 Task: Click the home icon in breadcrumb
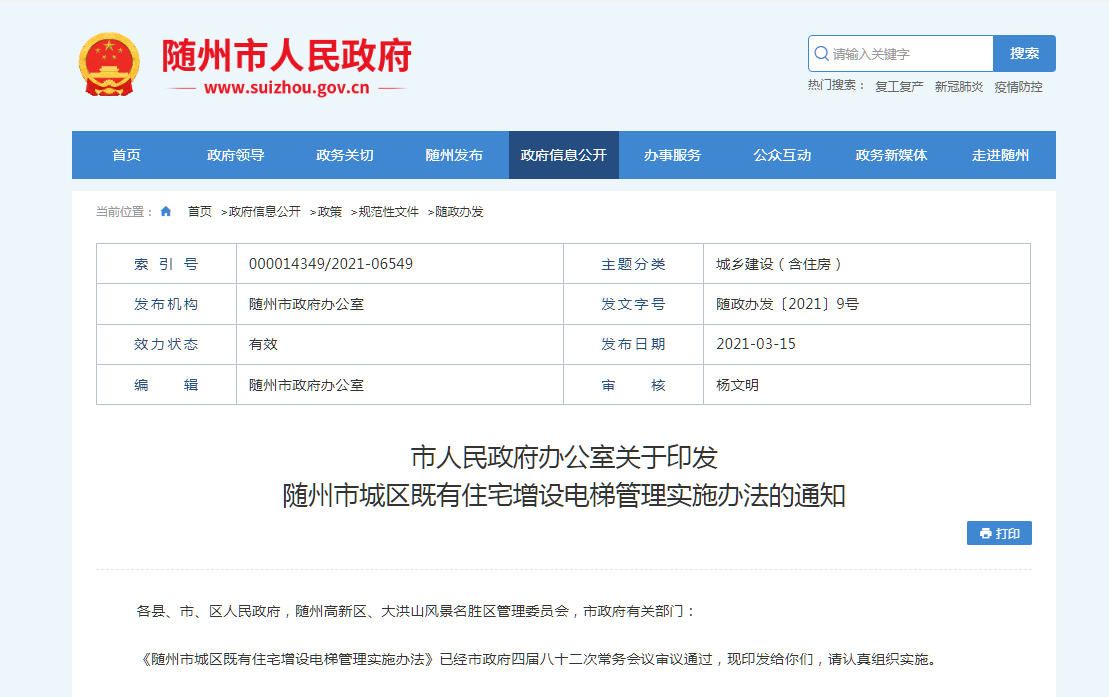(x=166, y=212)
